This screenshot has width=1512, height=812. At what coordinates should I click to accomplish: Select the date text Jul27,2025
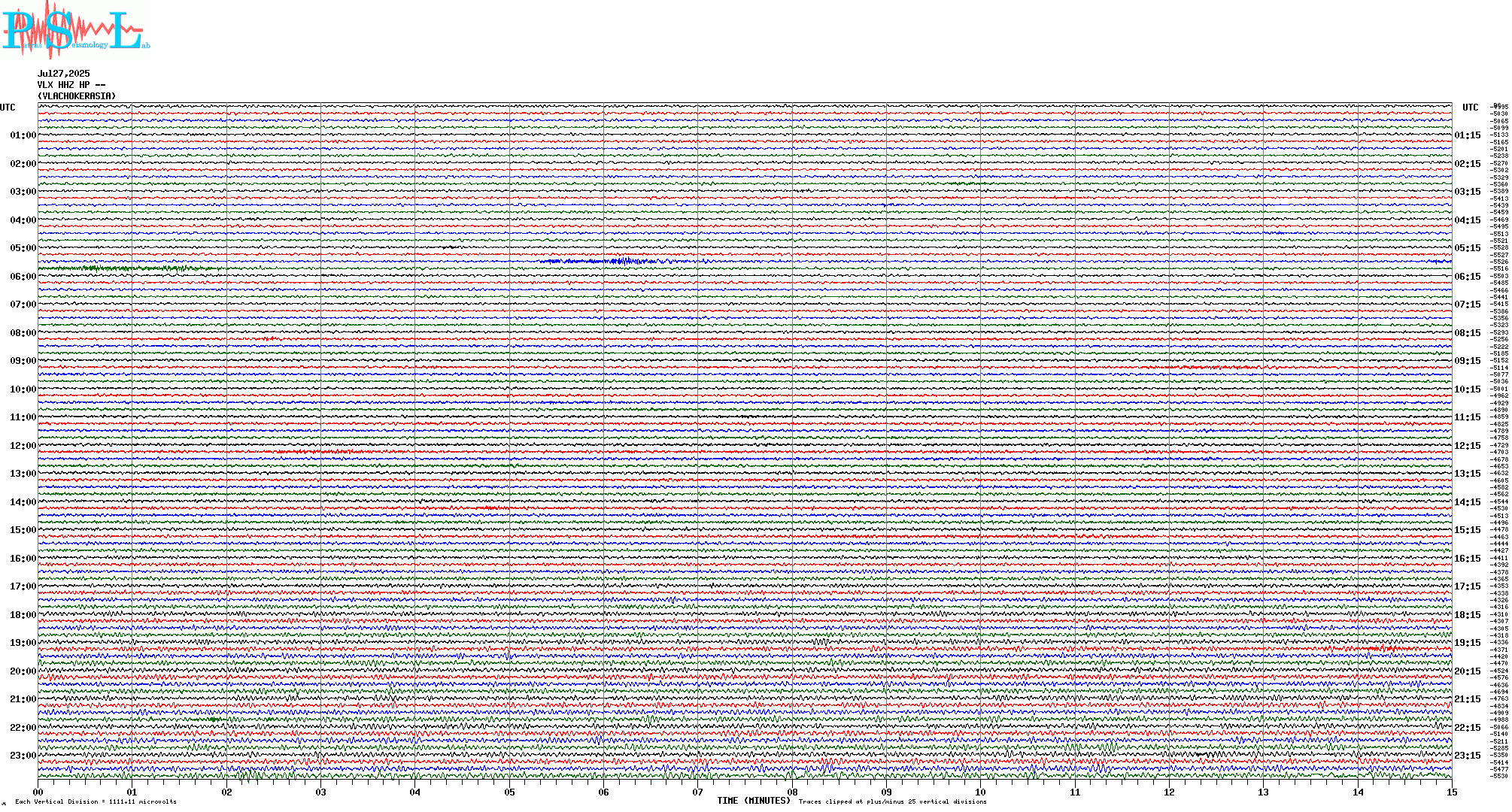point(64,74)
